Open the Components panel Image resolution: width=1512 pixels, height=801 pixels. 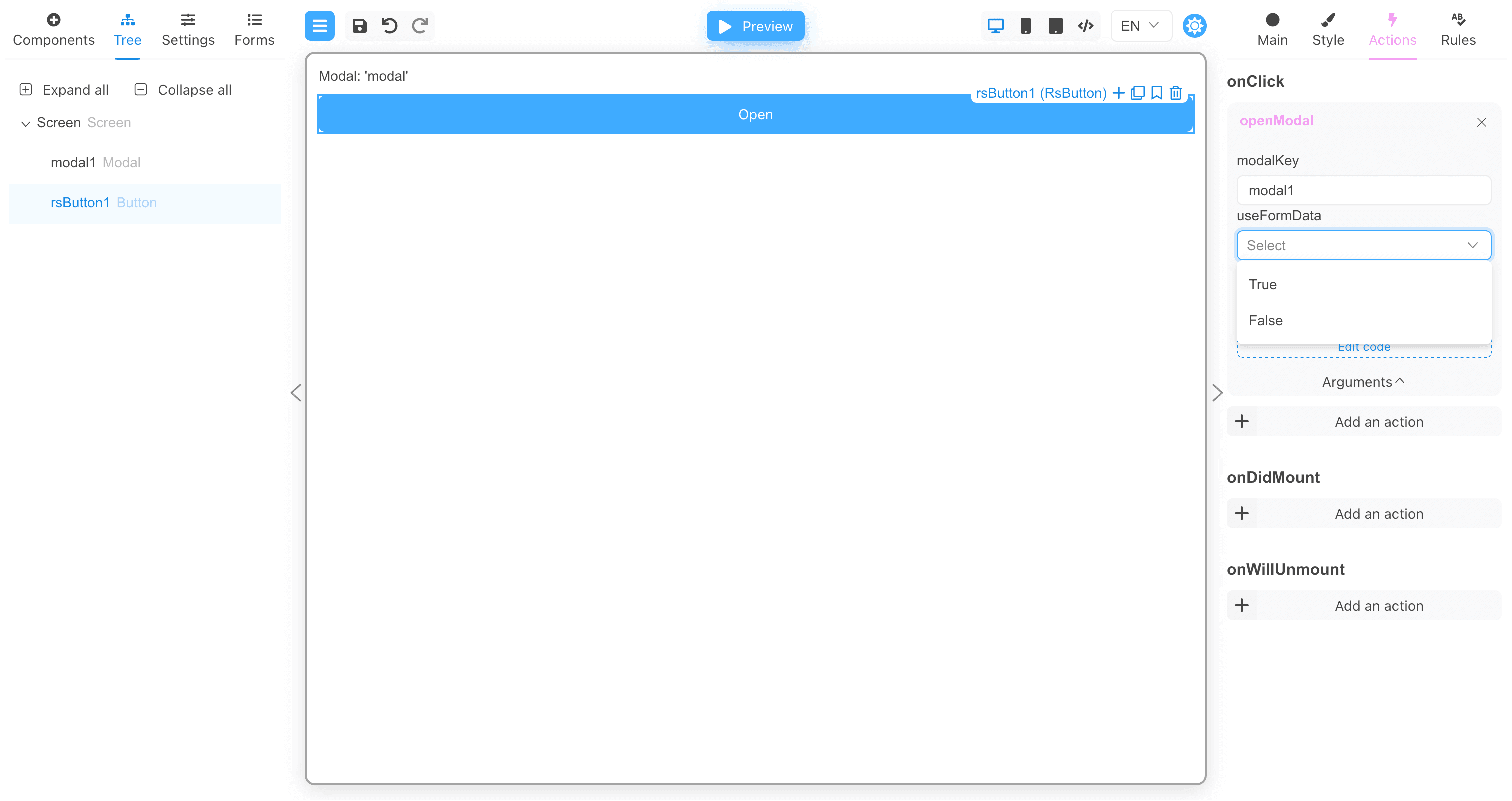53,29
